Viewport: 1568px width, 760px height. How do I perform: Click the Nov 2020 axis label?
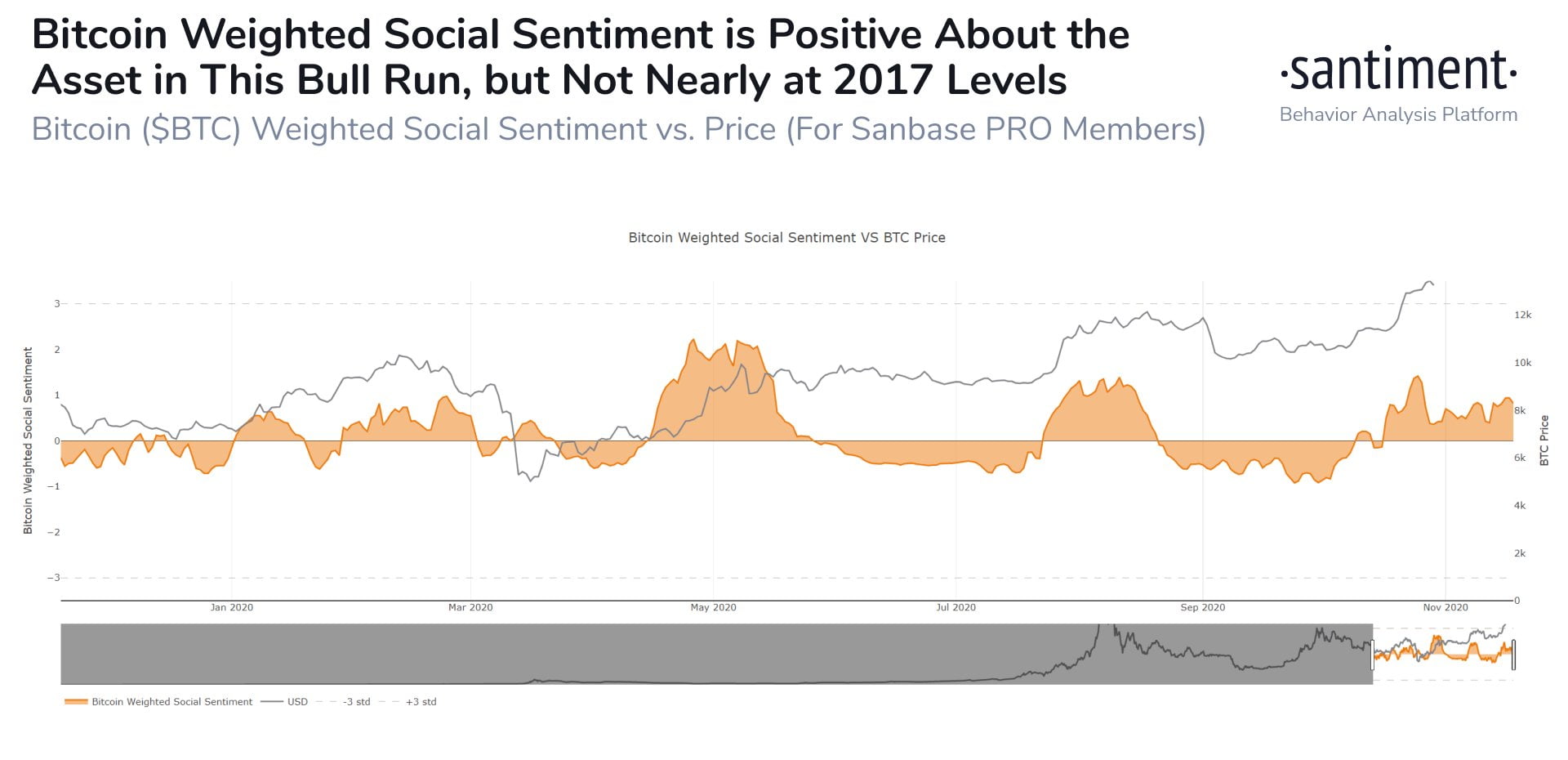[x=1445, y=607]
